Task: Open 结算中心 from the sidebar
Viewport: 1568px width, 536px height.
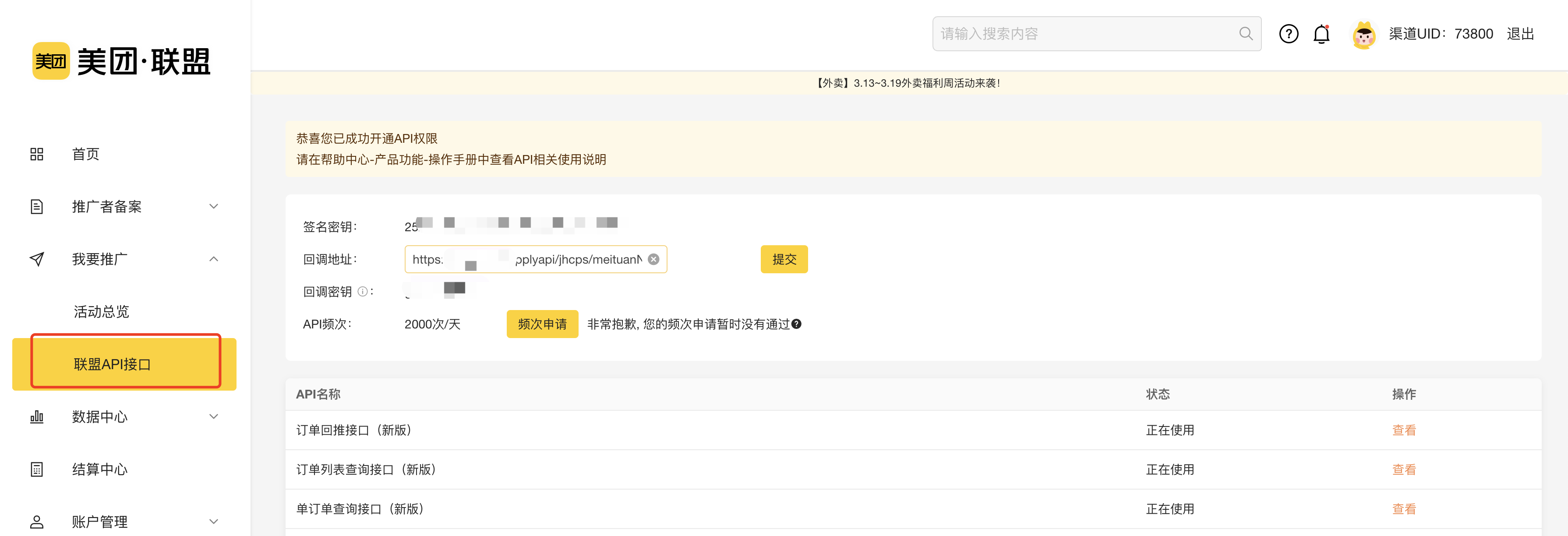Action: click(100, 469)
